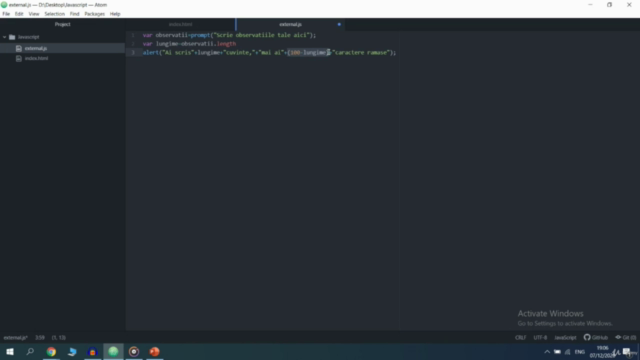This screenshot has height=360, width=640.
Task: Open Google Chrome from the taskbar
Action: [x=51, y=351]
